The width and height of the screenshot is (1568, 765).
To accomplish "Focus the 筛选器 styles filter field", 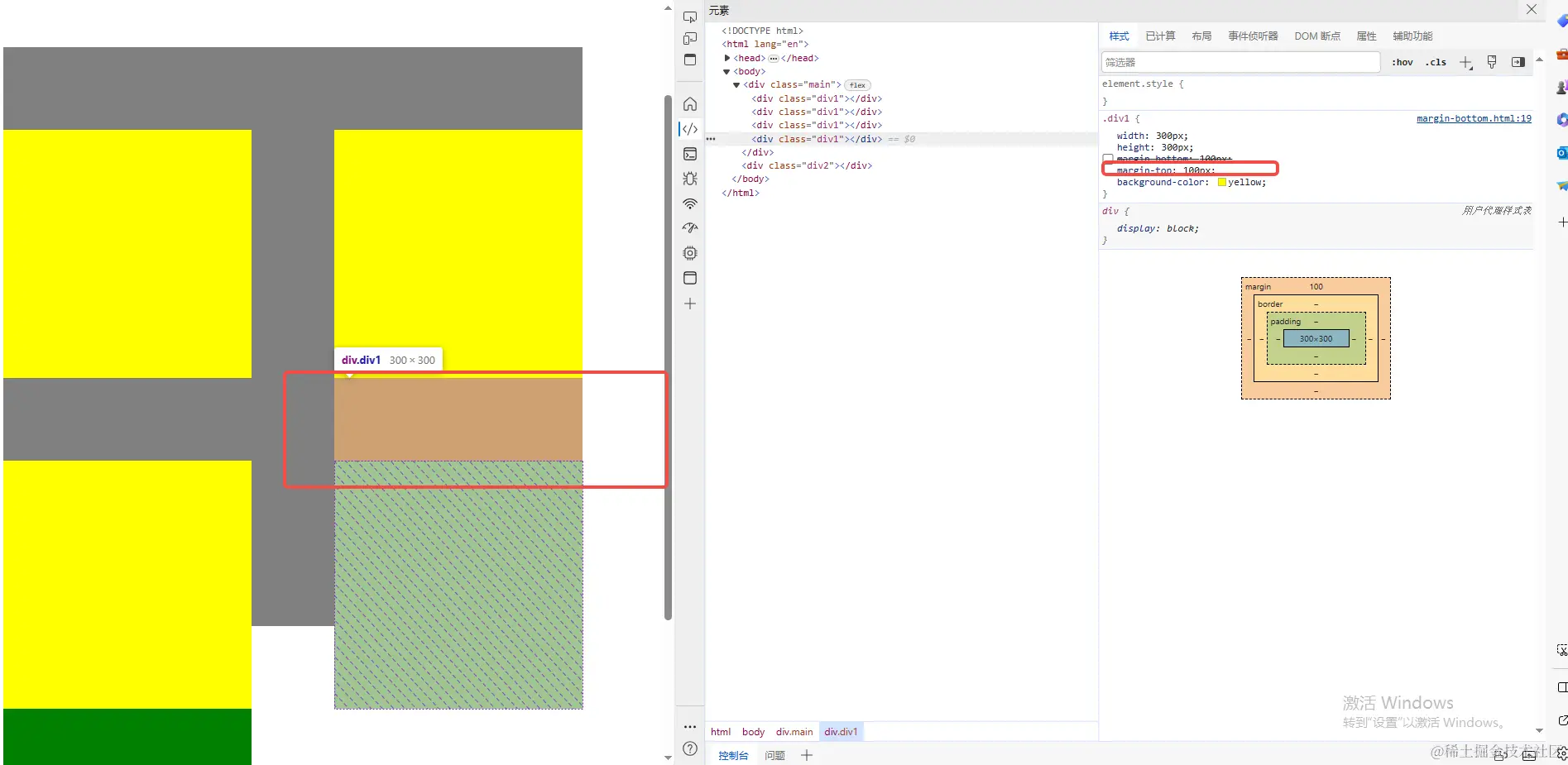I will (1240, 62).
